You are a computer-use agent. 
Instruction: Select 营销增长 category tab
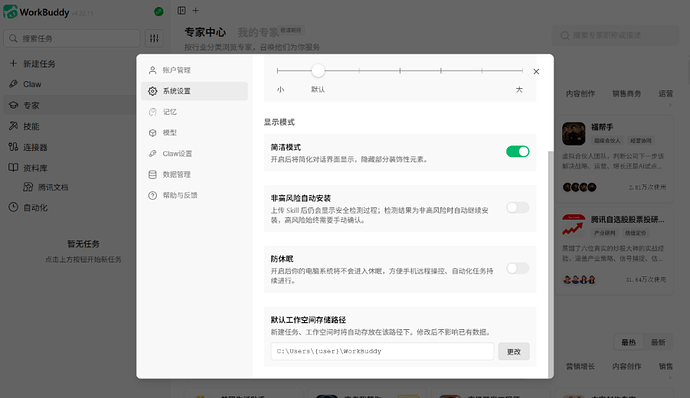click(580, 366)
